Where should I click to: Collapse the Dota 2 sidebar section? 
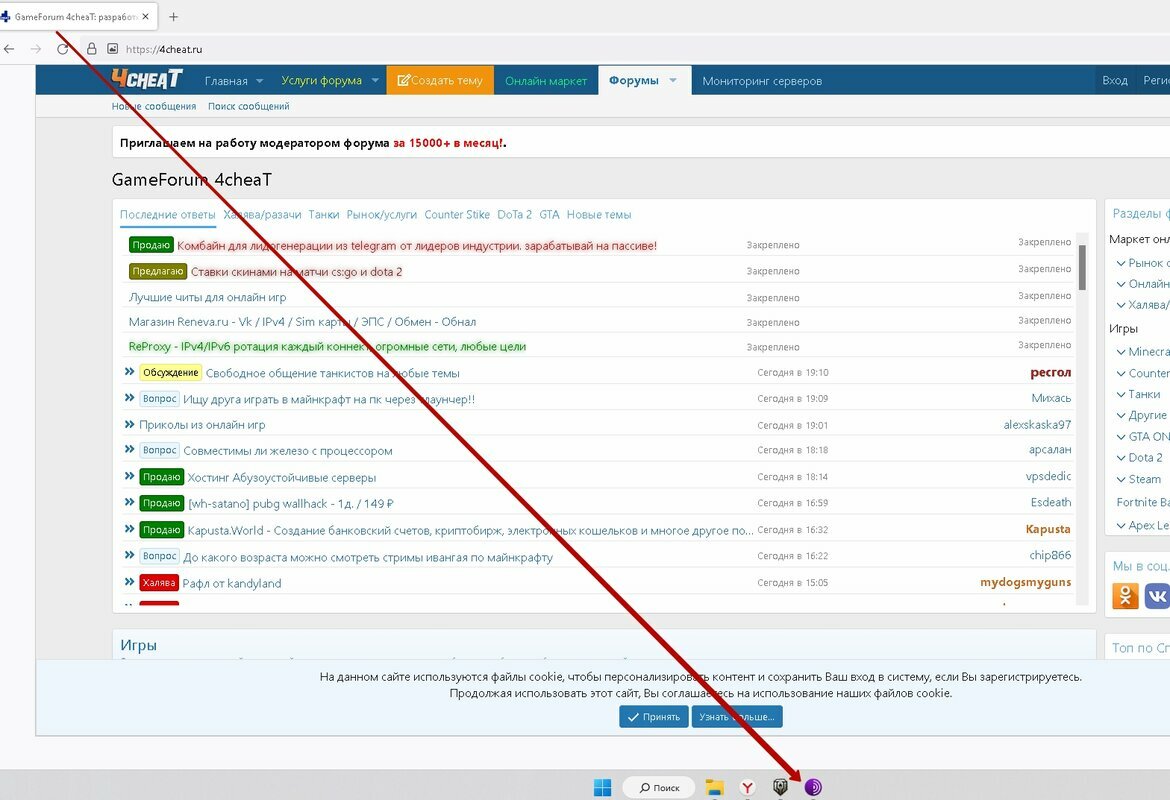pos(1122,457)
